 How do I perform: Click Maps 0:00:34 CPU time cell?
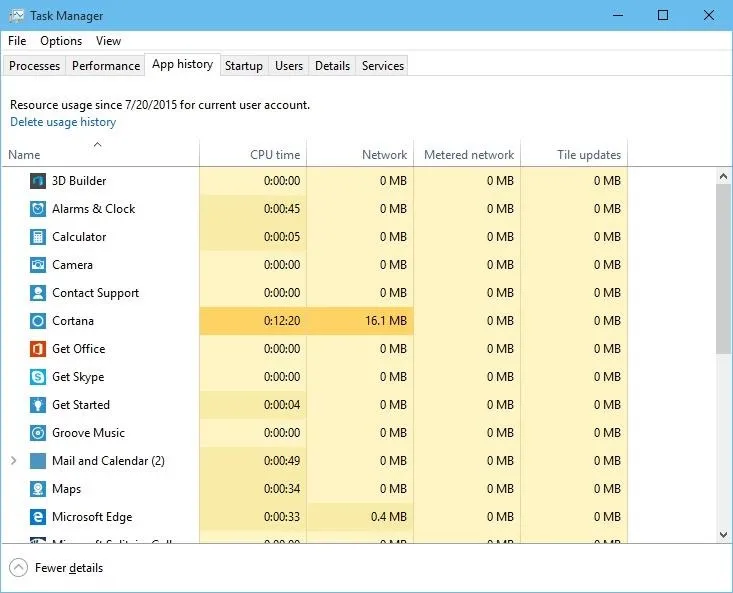(x=253, y=489)
